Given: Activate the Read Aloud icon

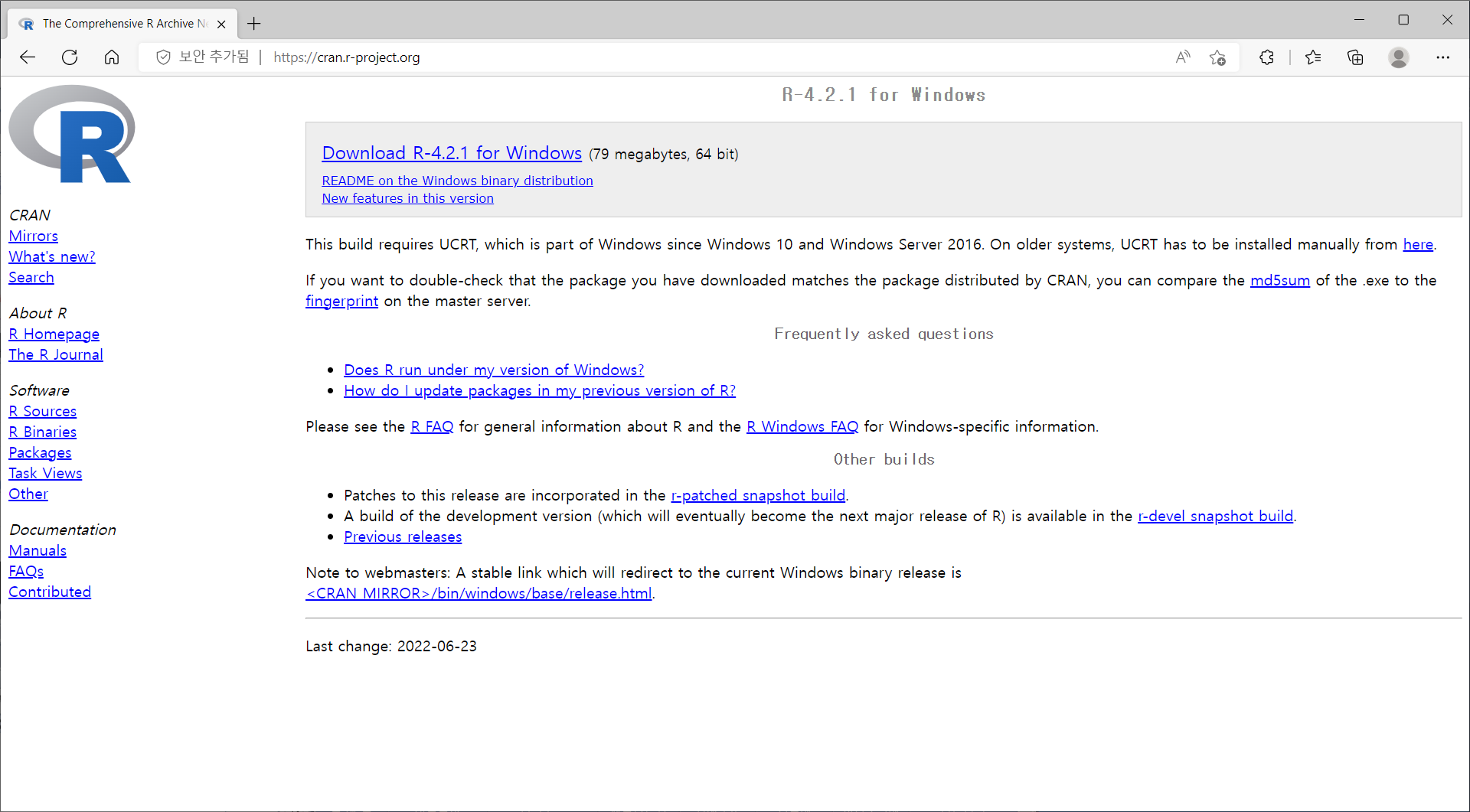Looking at the screenshot, I should point(1183,57).
